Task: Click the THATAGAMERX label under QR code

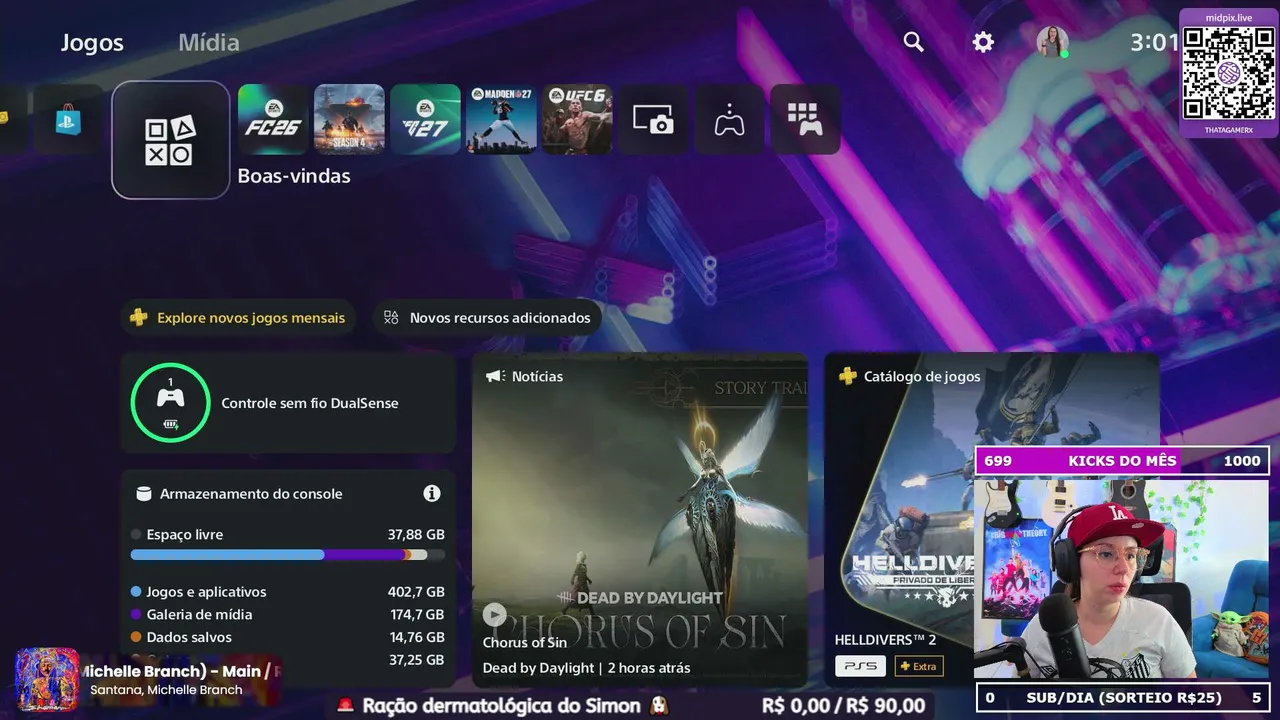Action: [x=1229, y=131]
